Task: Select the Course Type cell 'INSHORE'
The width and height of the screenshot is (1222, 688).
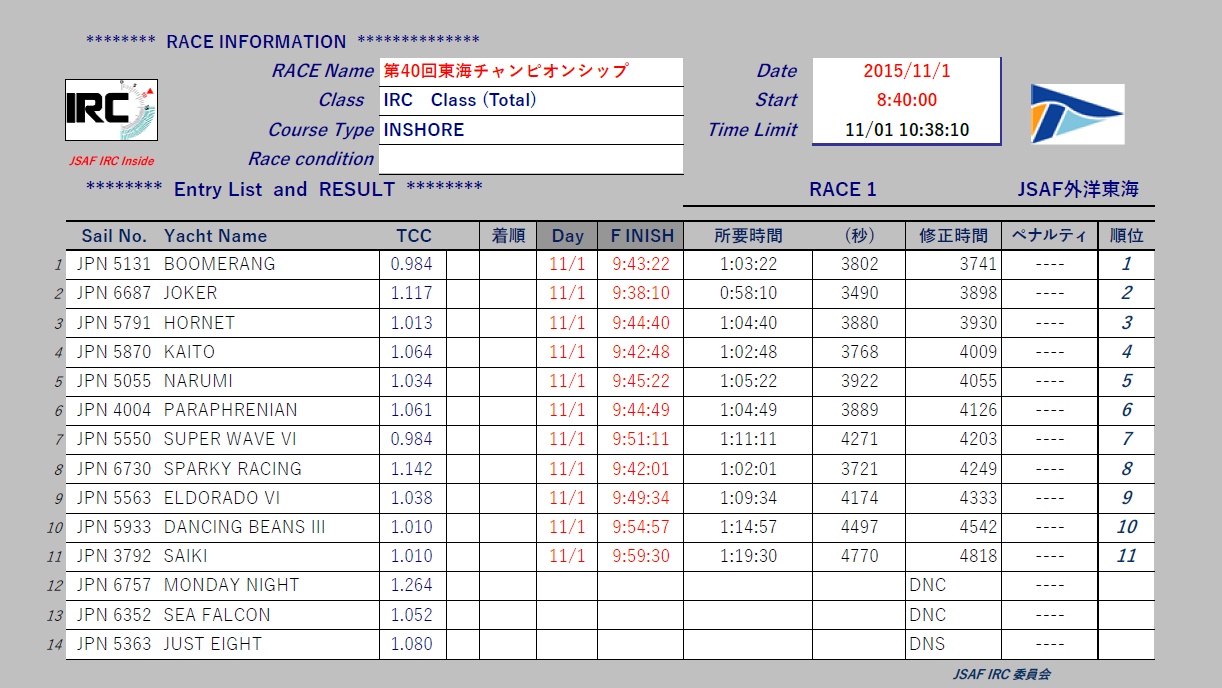Action: 531,130
